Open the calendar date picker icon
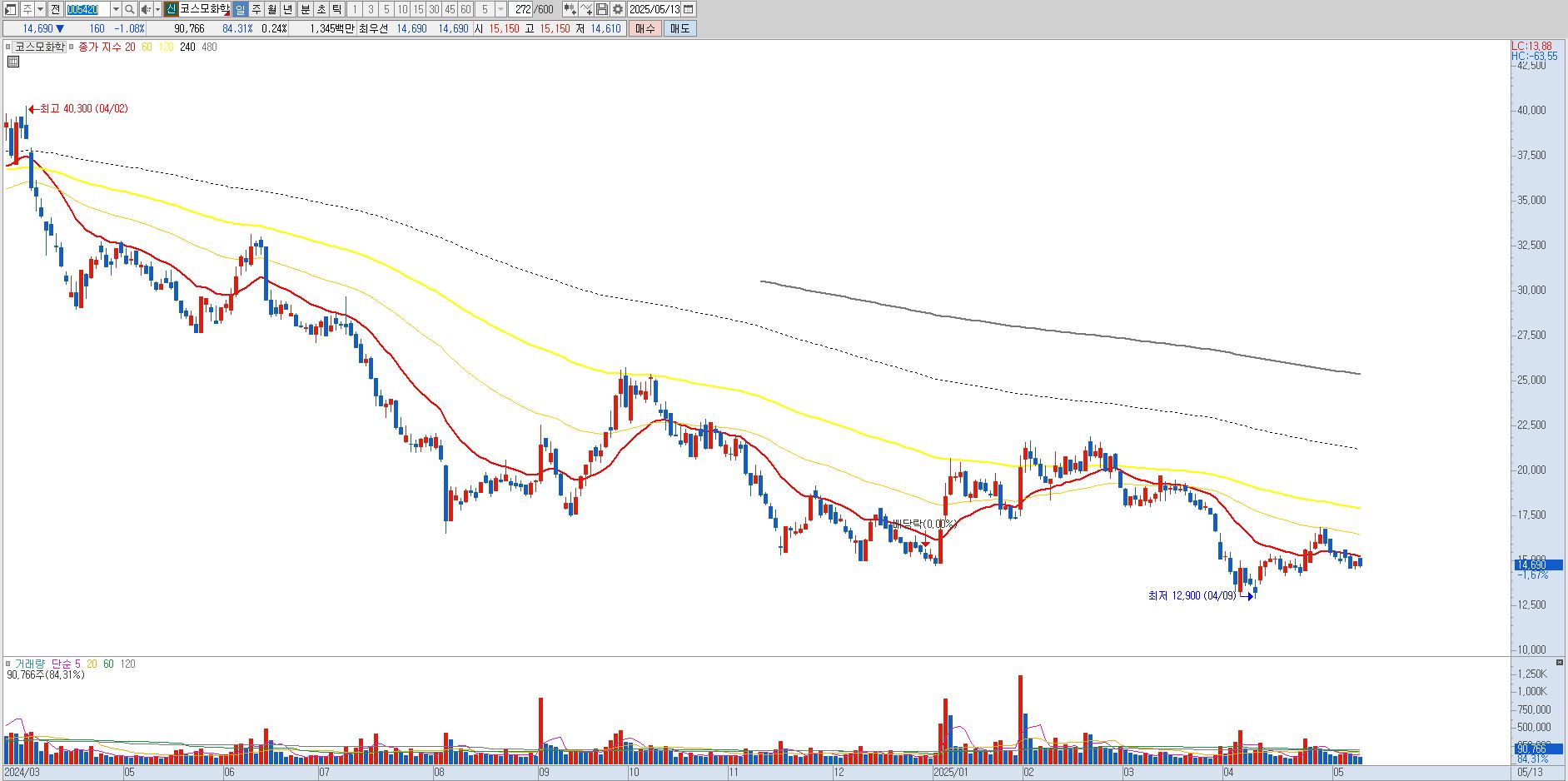Viewport: 1568px width, 781px height. 688,9
